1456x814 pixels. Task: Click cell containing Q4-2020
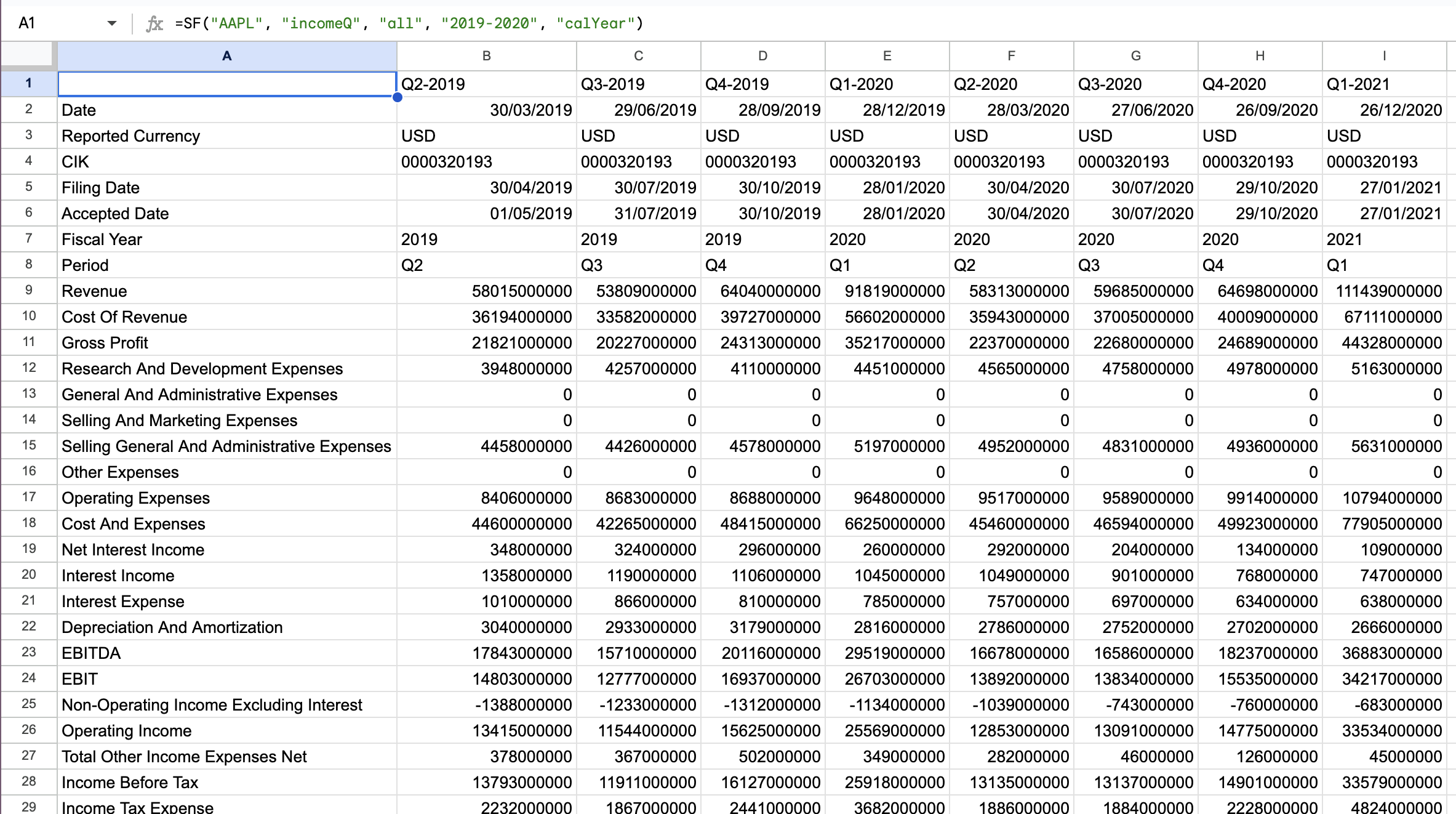[1260, 84]
